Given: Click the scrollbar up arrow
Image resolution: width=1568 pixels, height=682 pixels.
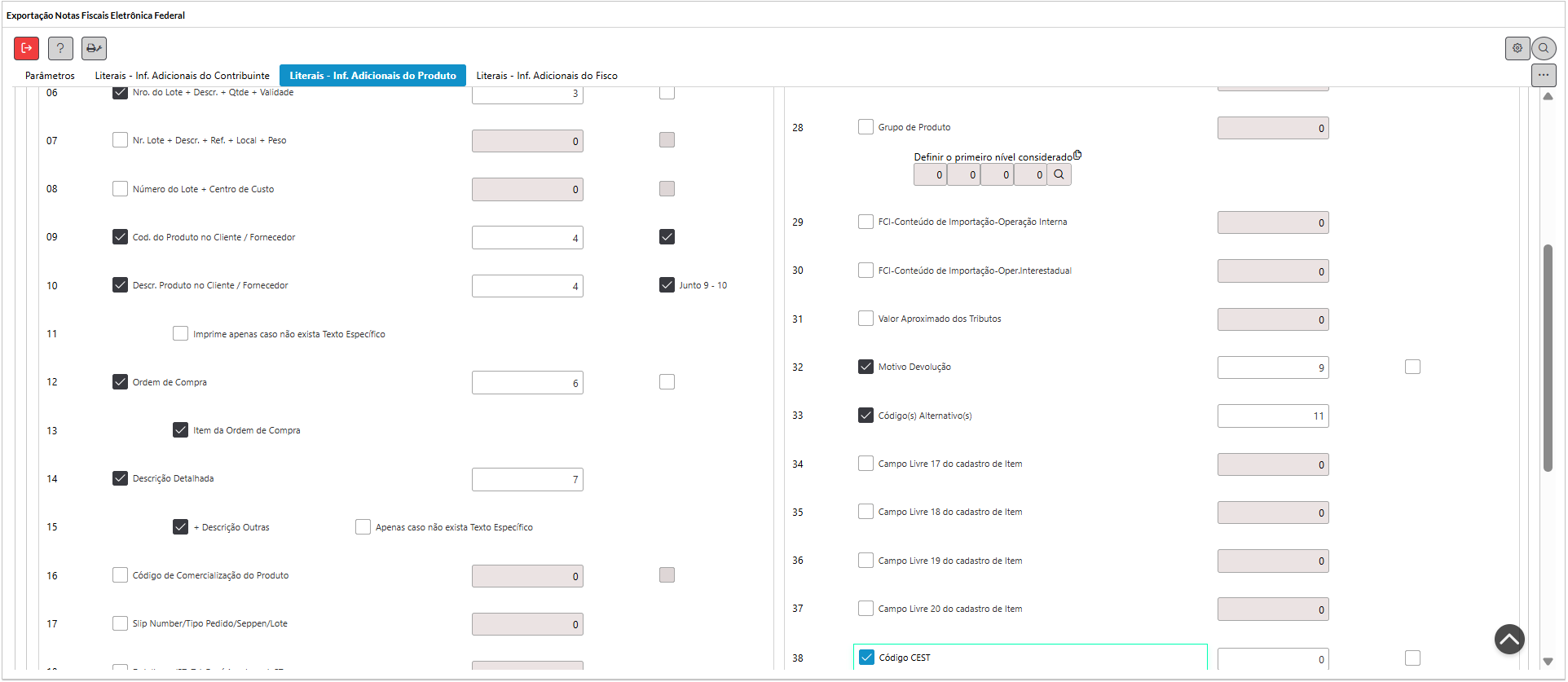Looking at the screenshot, I should pos(1548,96).
